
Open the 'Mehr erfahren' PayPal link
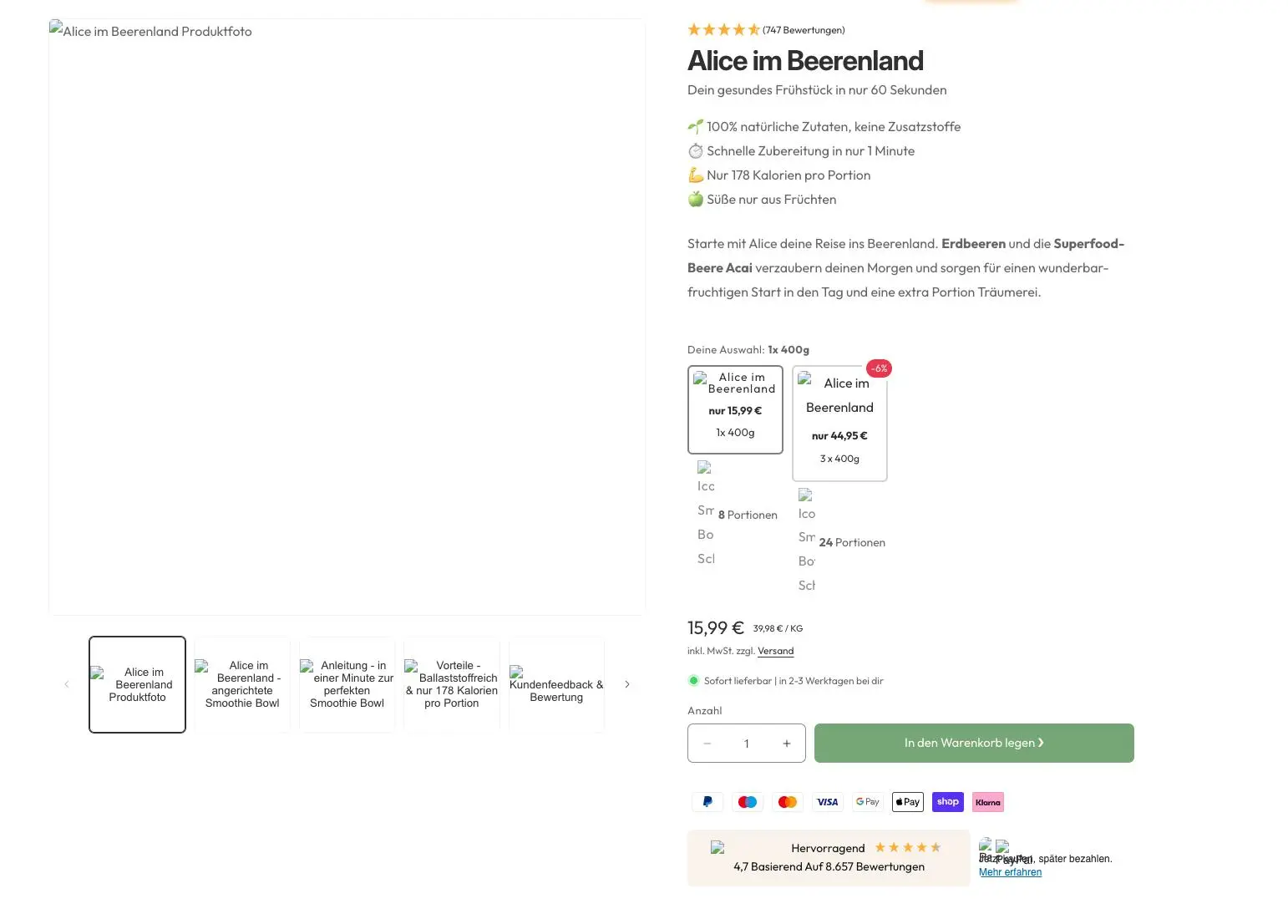pyautogui.click(x=1010, y=871)
